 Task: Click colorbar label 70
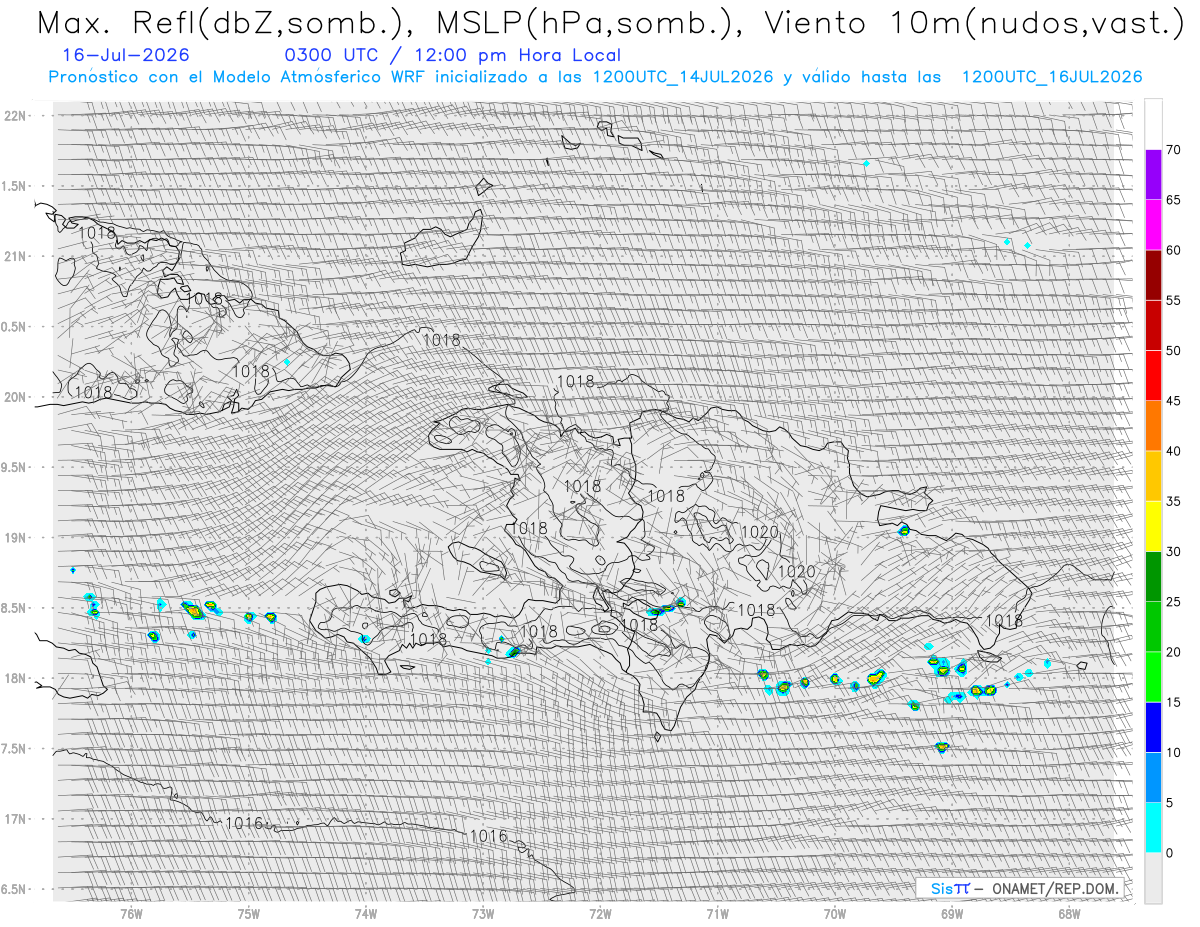pyautogui.click(x=1173, y=150)
